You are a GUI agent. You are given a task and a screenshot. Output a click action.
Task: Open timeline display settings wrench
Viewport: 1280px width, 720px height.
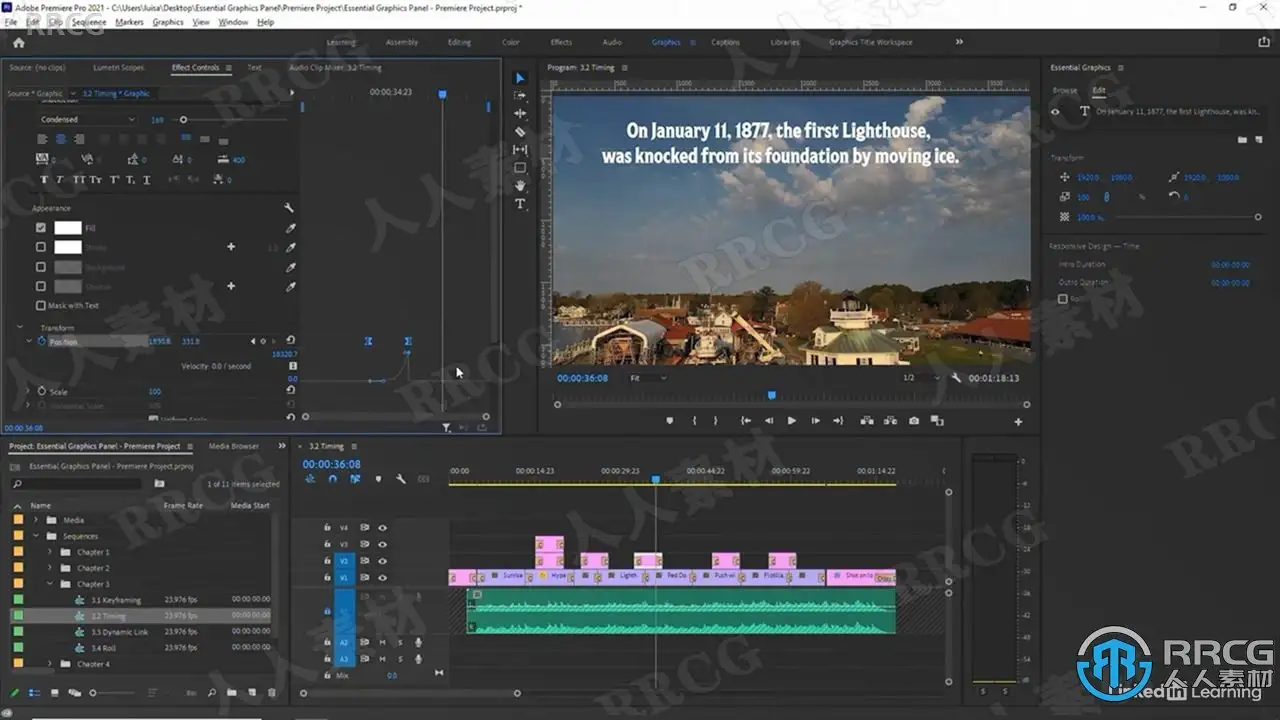point(401,479)
